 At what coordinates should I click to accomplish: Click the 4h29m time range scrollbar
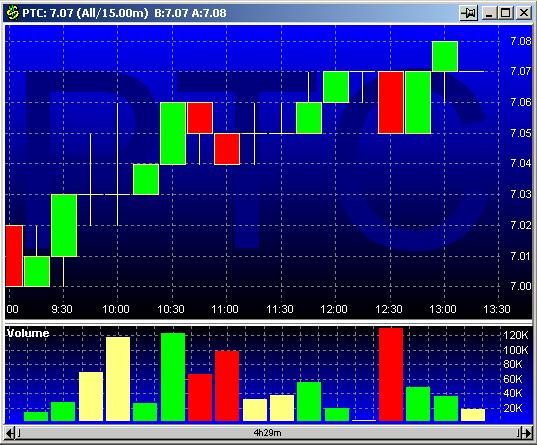(x=268, y=433)
